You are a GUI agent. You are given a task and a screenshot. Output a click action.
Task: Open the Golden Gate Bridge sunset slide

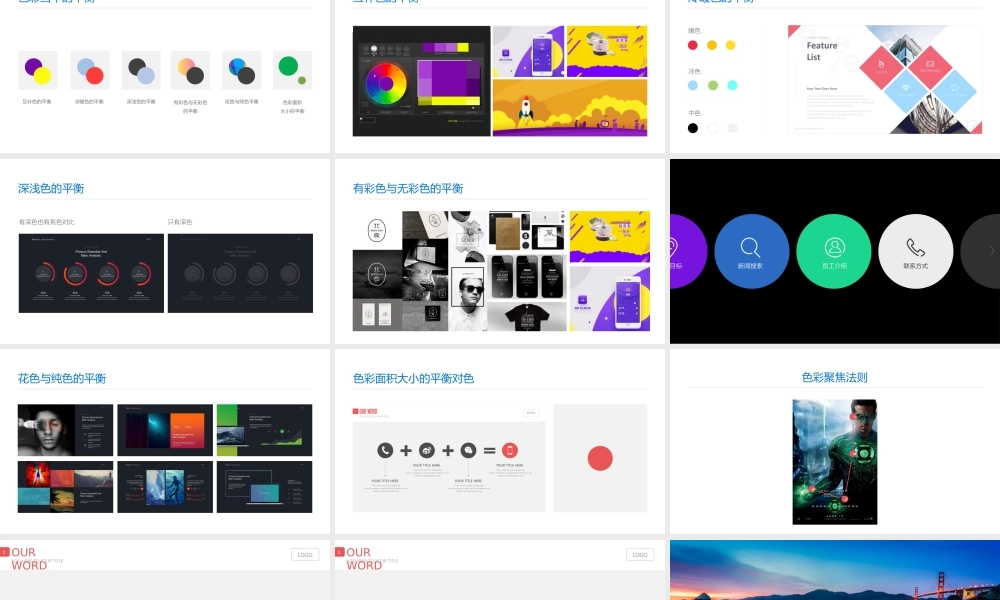[834, 570]
